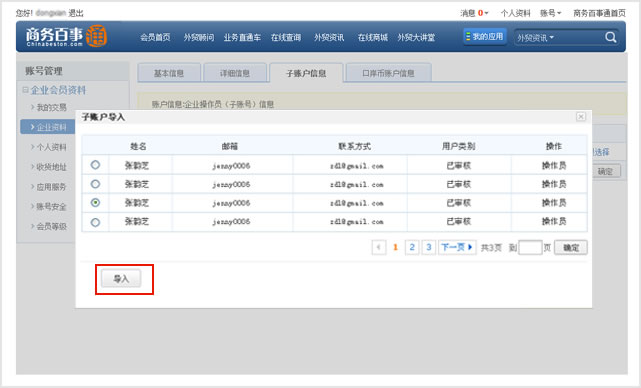Open 应用服务 in the sidebar
The image size is (641, 388).
52,187
